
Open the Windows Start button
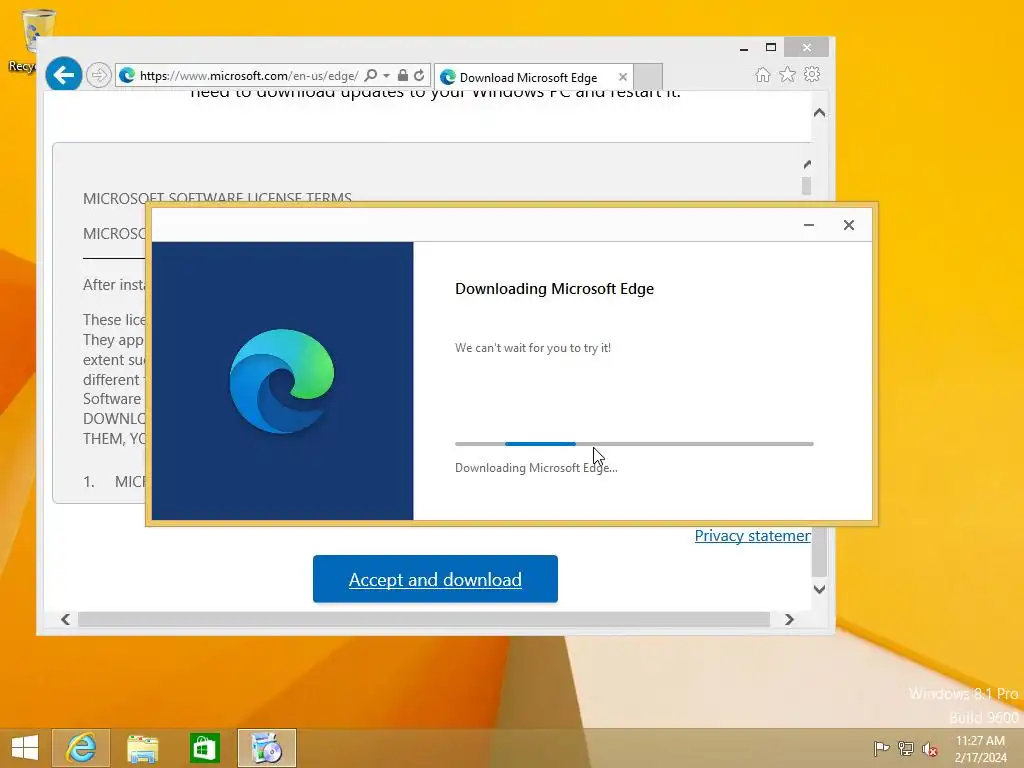tap(24, 748)
